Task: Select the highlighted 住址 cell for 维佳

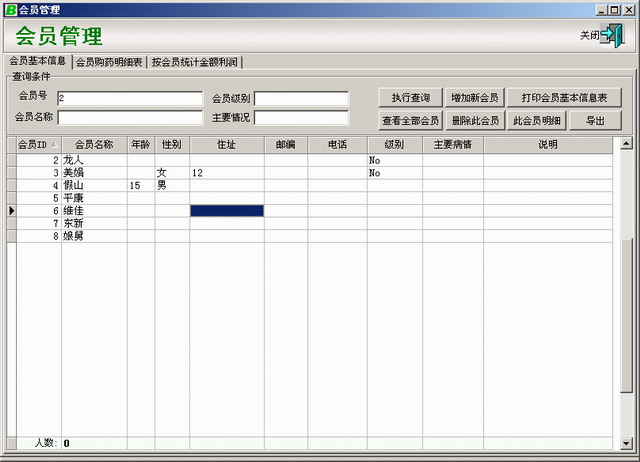Action: 227,211
